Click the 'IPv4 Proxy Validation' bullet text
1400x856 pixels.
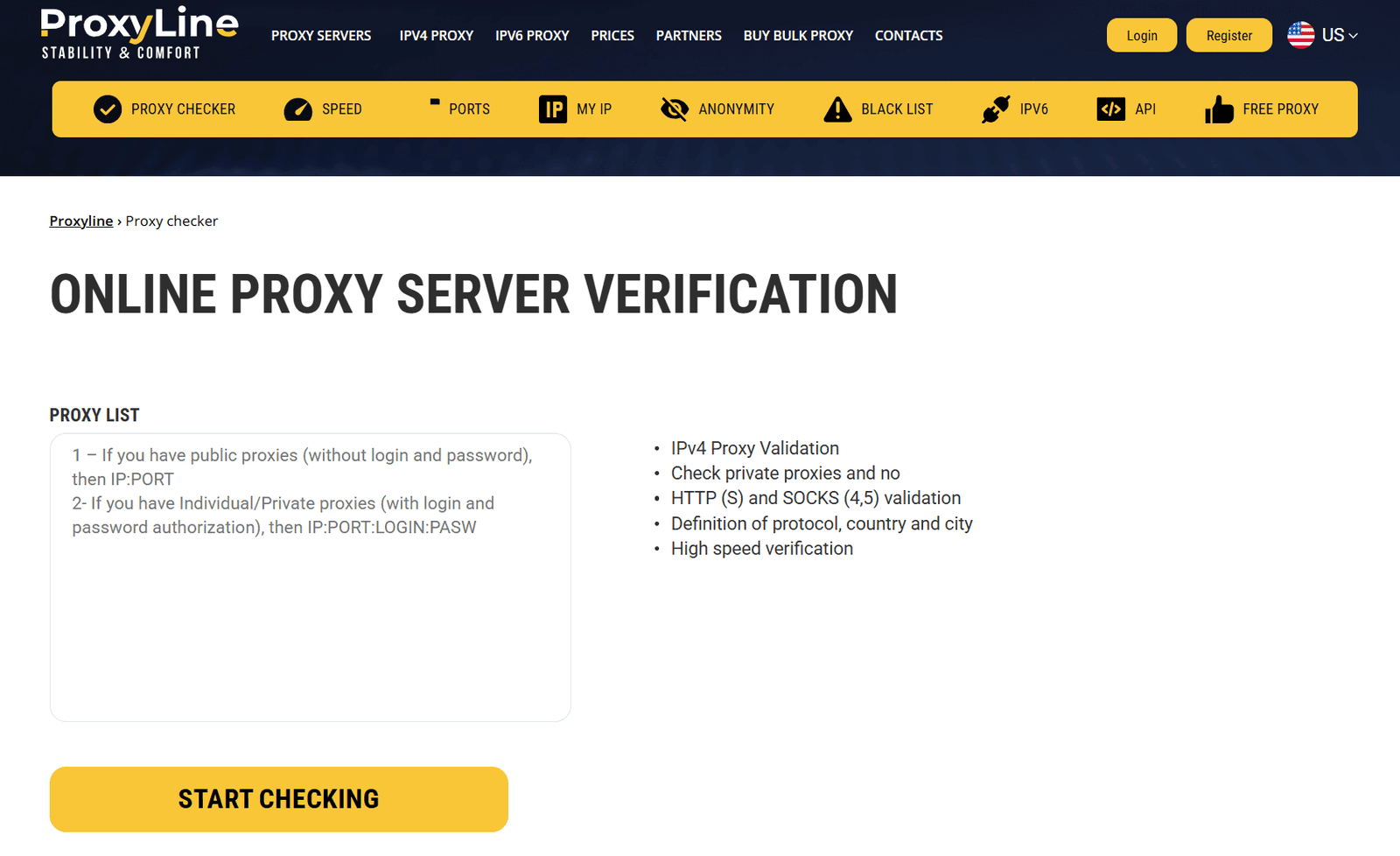pos(755,448)
